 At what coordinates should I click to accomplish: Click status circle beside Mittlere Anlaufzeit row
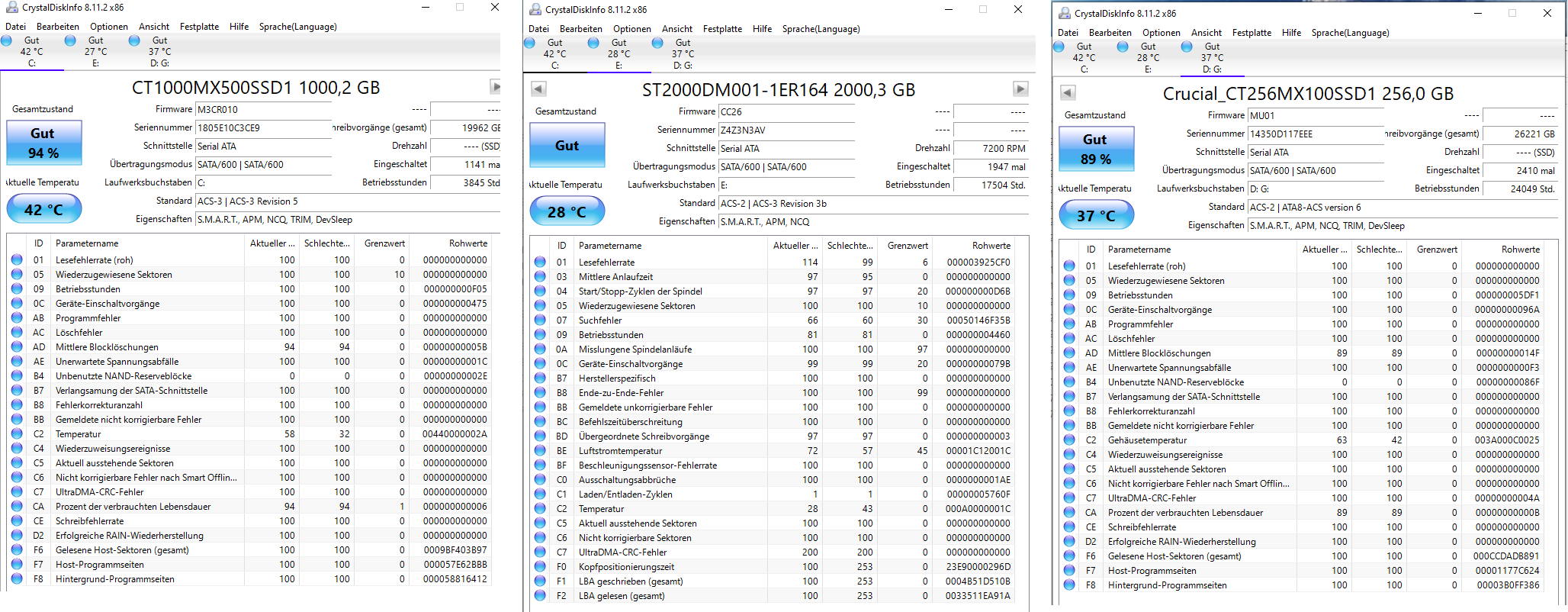pos(540,276)
